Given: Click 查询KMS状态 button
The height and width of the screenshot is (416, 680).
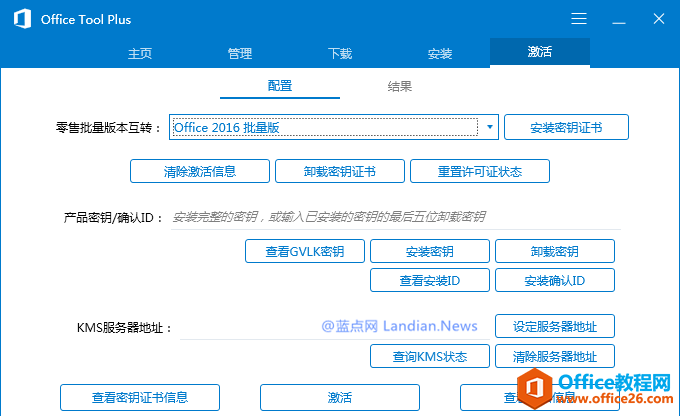Looking at the screenshot, I should coord(430,356).
